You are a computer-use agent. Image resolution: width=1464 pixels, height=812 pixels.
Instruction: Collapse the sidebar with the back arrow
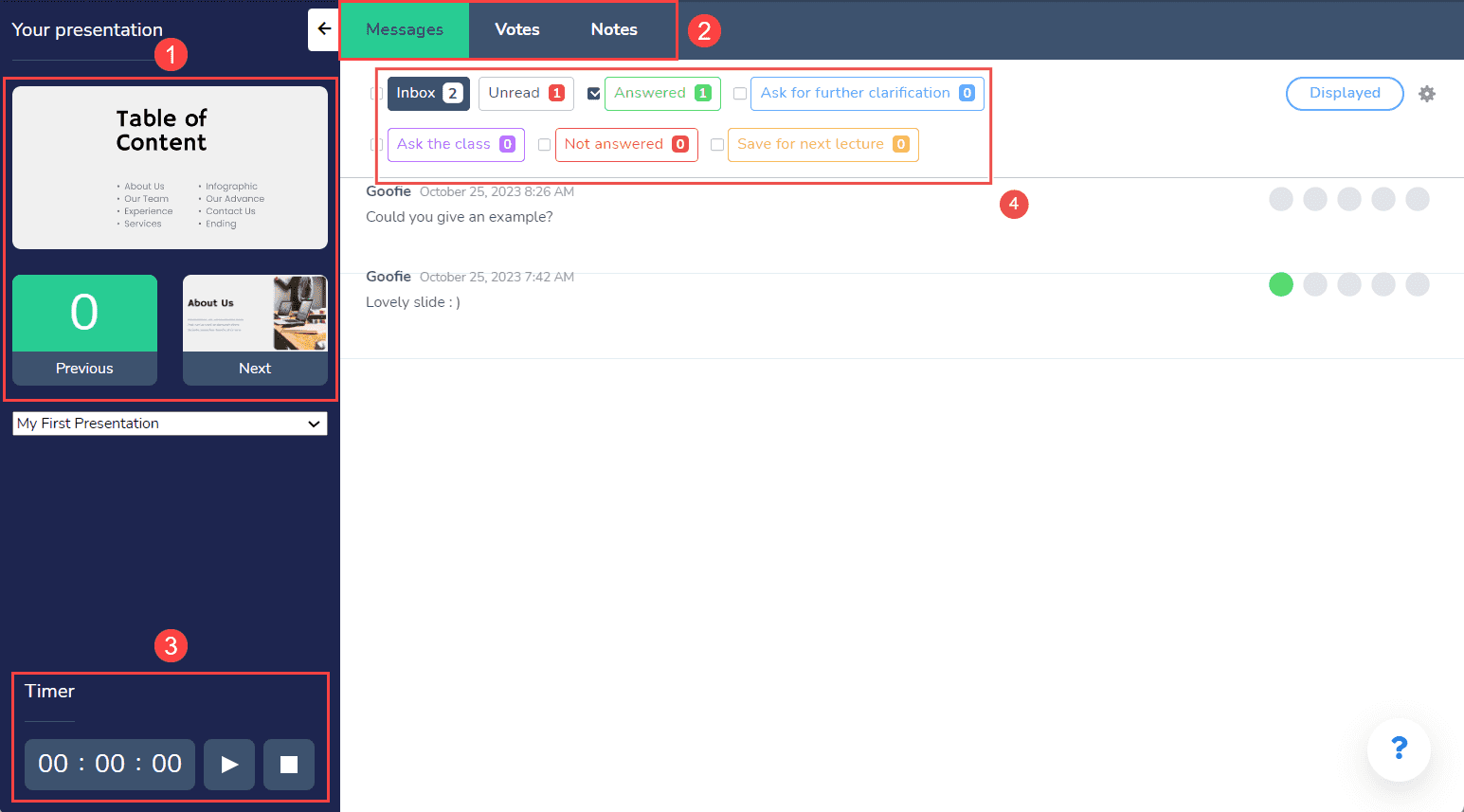click(x=324, y=29)
